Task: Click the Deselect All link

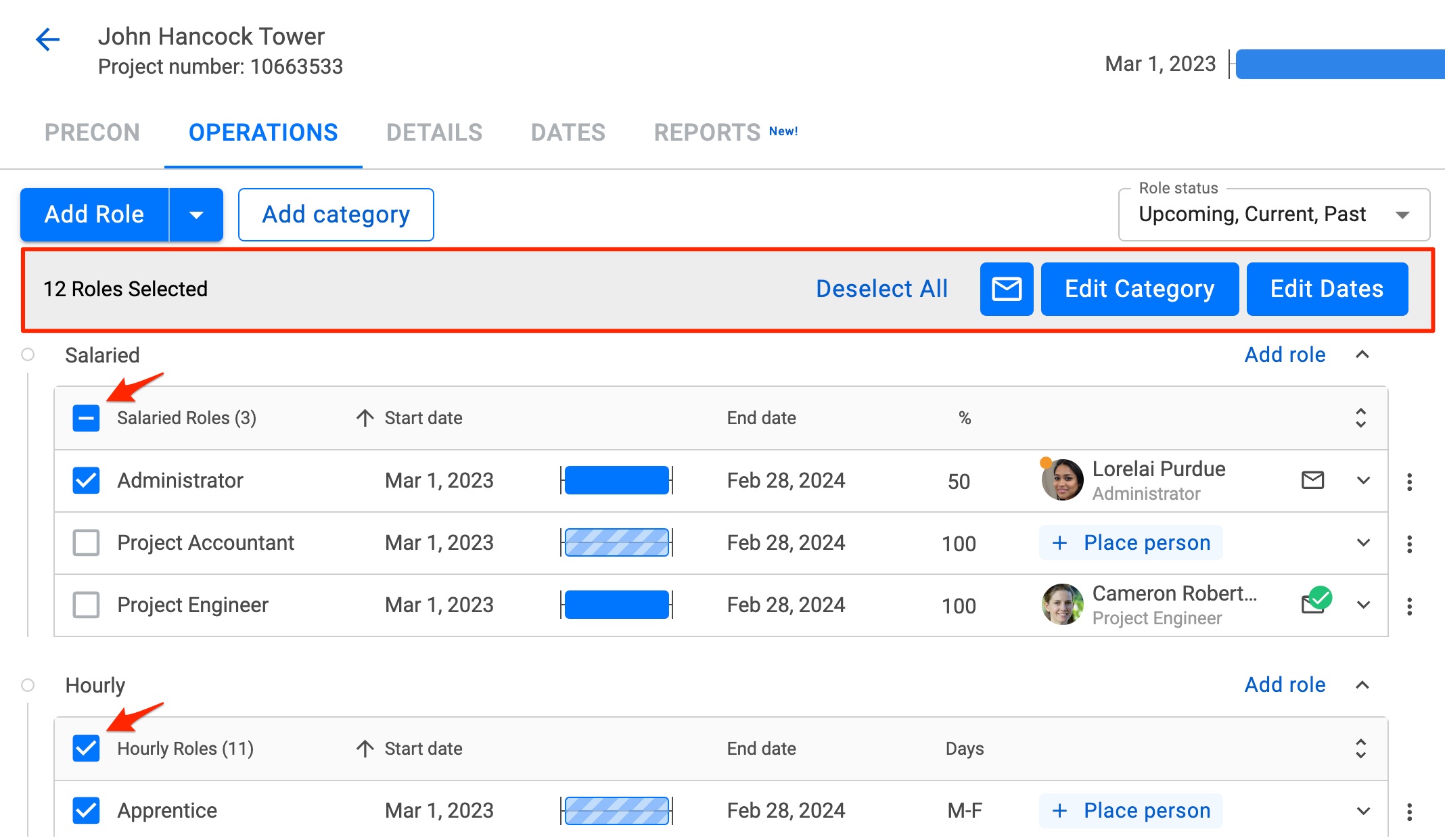Action: [x=881, y=289]
